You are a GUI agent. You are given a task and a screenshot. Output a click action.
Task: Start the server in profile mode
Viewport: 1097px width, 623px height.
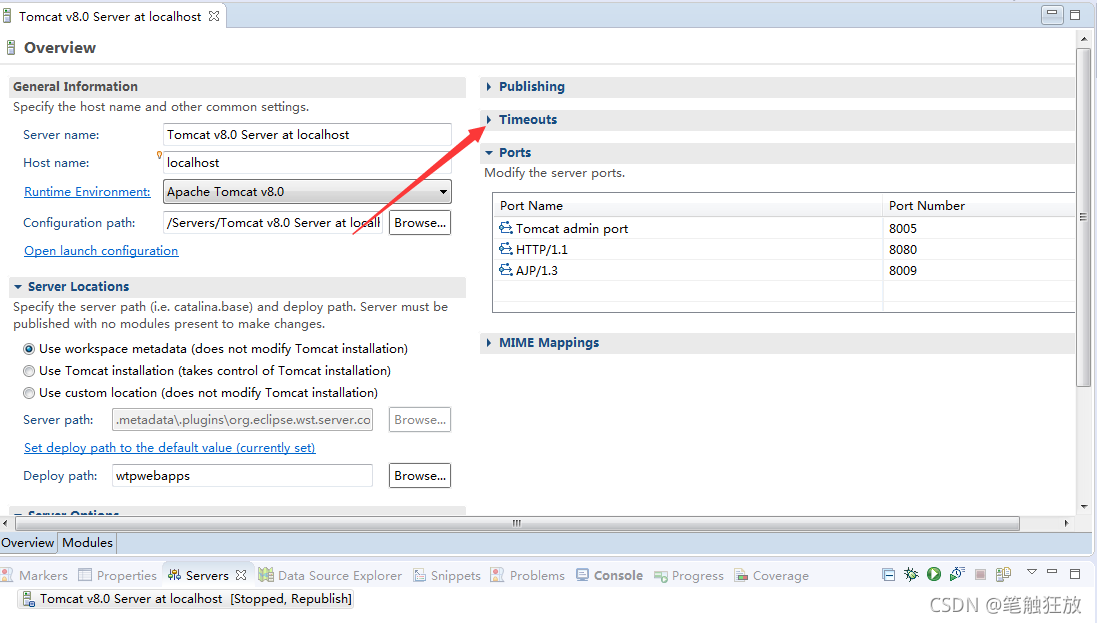[x=957, y=575]
